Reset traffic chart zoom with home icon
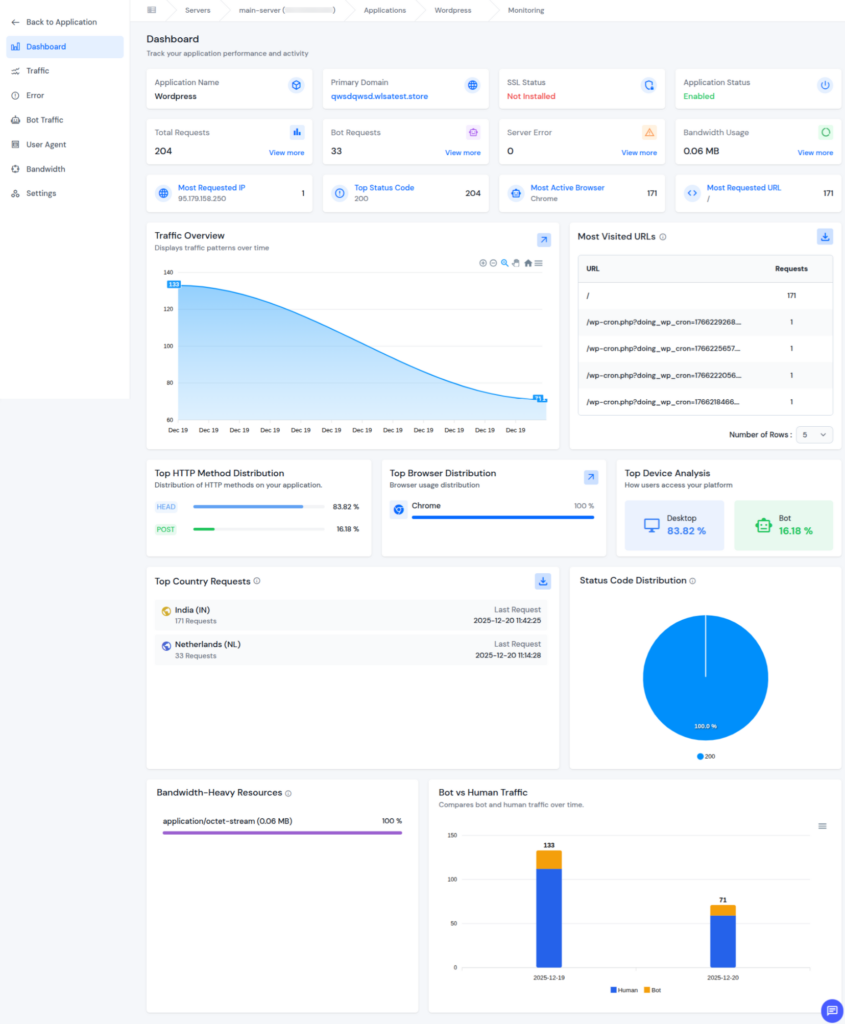The height and width of the screenshot is (1024, 845). pos(528,263)
